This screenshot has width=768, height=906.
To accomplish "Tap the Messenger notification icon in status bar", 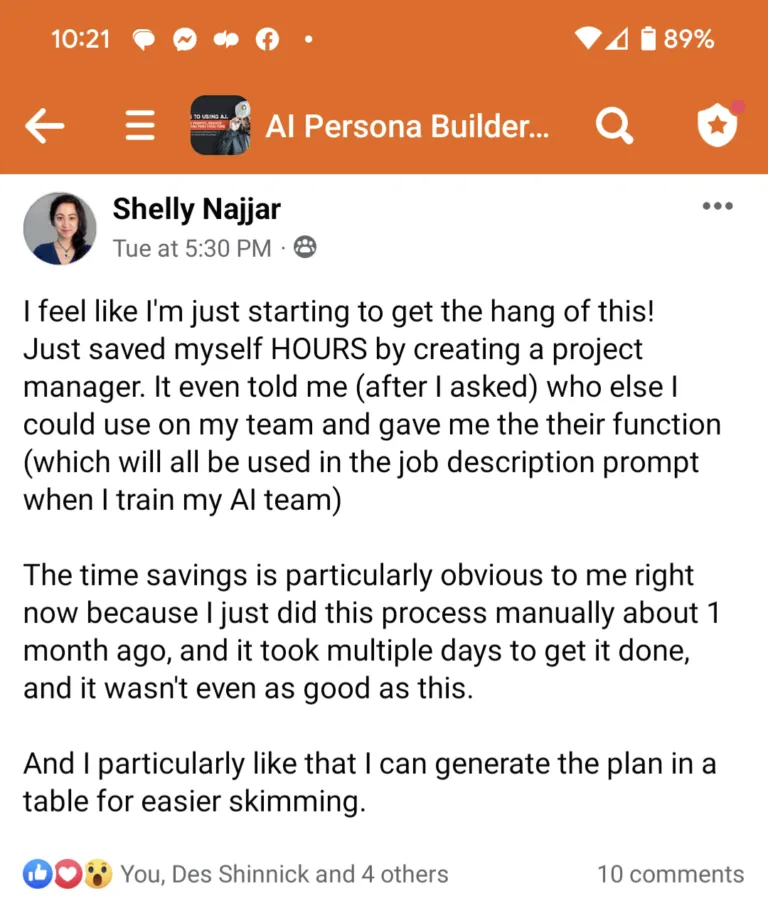I will [185, 39].
